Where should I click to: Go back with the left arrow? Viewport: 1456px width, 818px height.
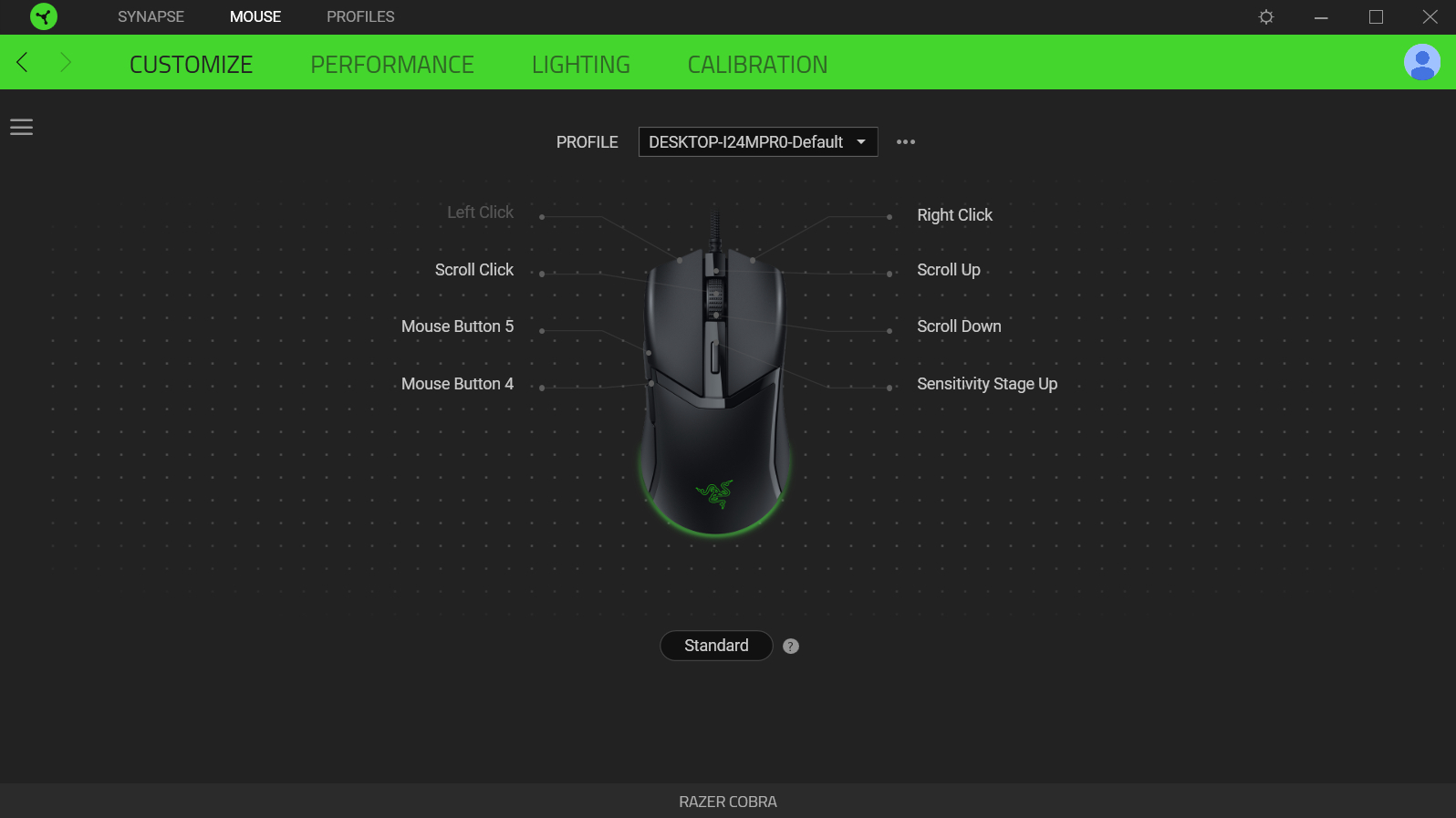click(x=23, y=62)
